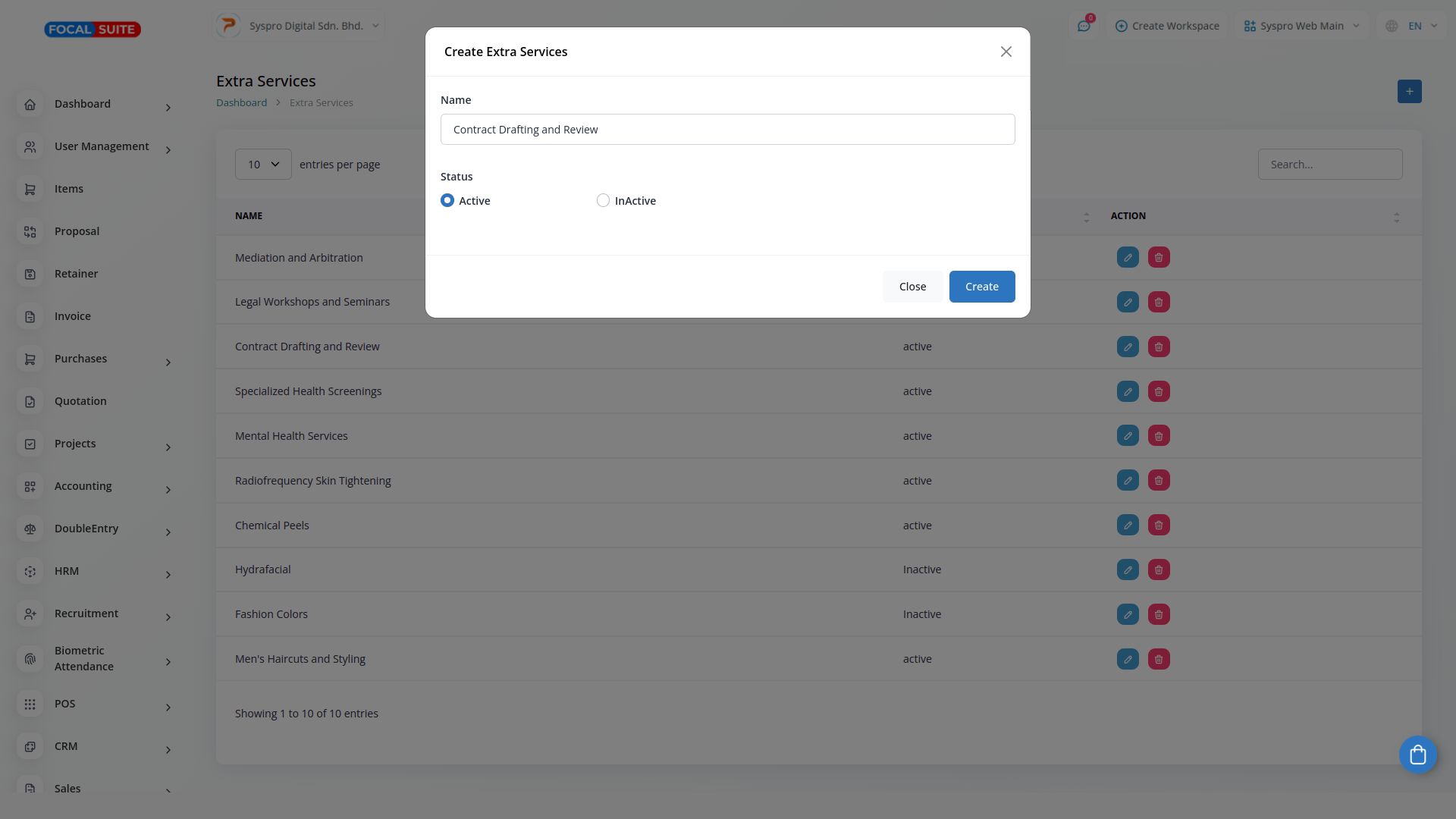
Task: Click the Name input field
Action: pos(727,130)
